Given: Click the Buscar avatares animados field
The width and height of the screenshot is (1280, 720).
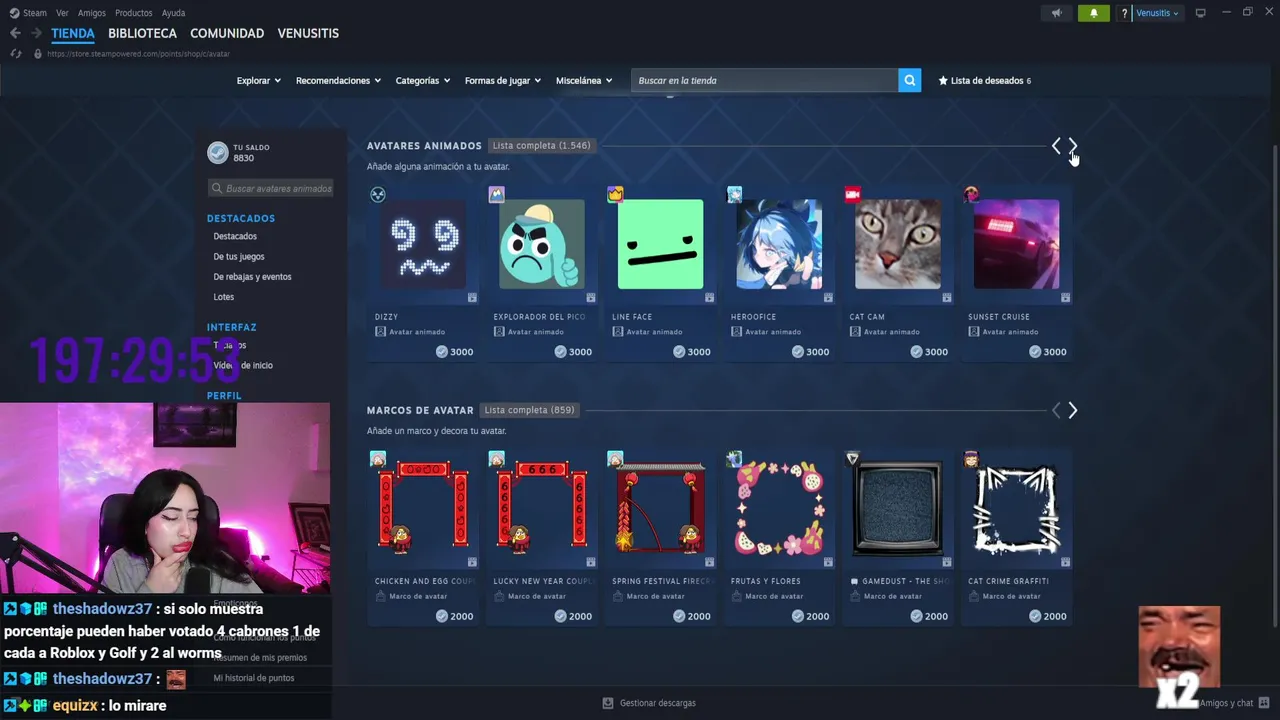Looking at the screenshot, I should 271,188.
